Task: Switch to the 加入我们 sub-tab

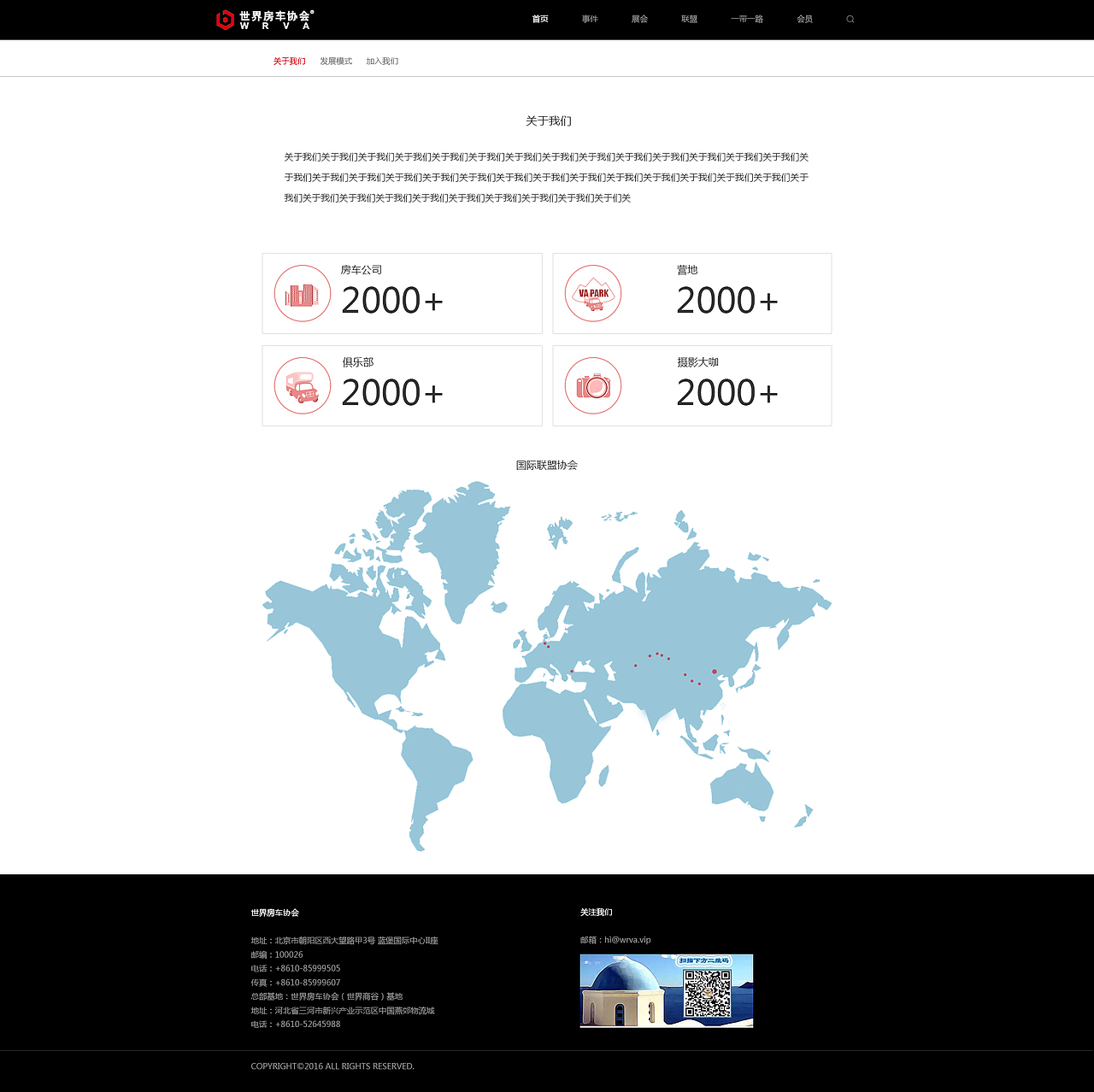Action: click(382, 62)
